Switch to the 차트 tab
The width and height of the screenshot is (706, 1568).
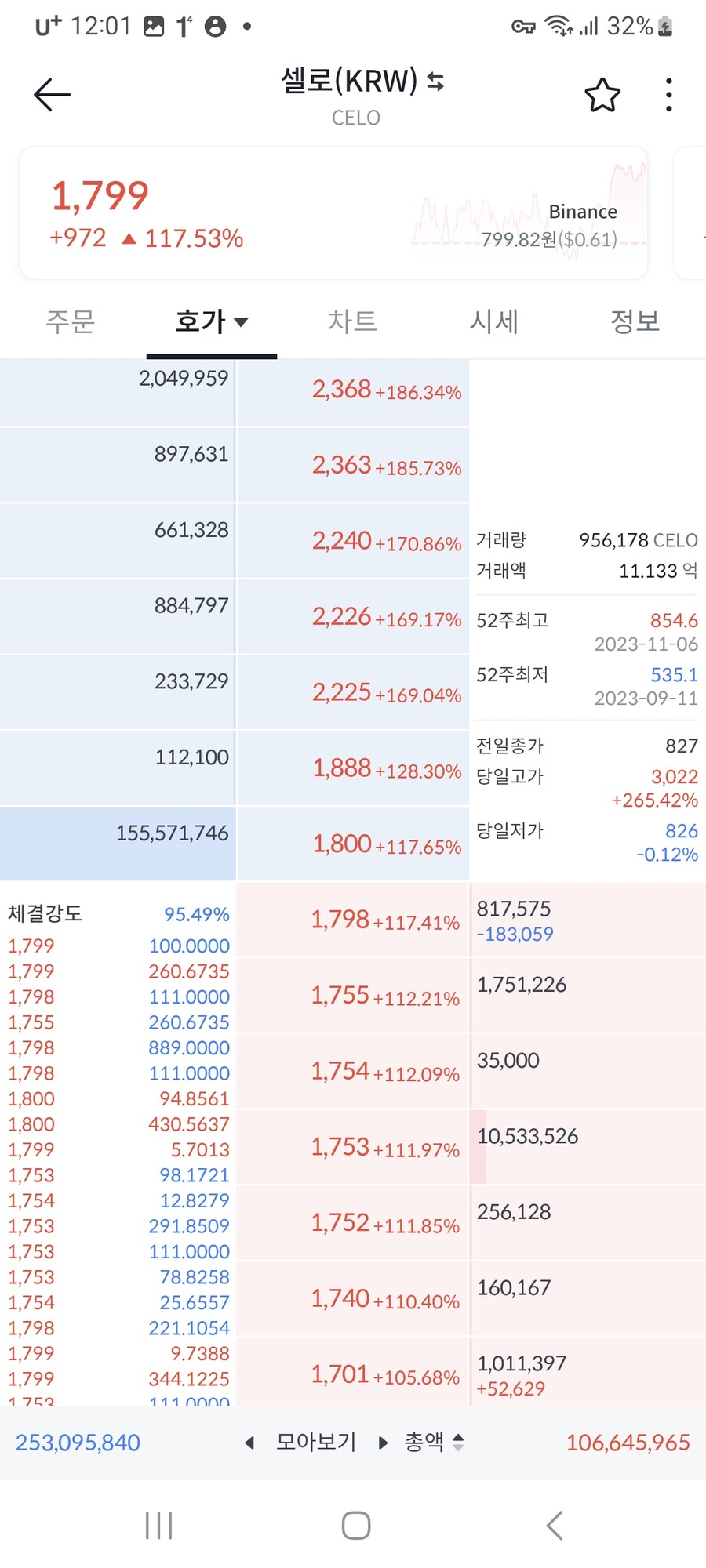351,321
